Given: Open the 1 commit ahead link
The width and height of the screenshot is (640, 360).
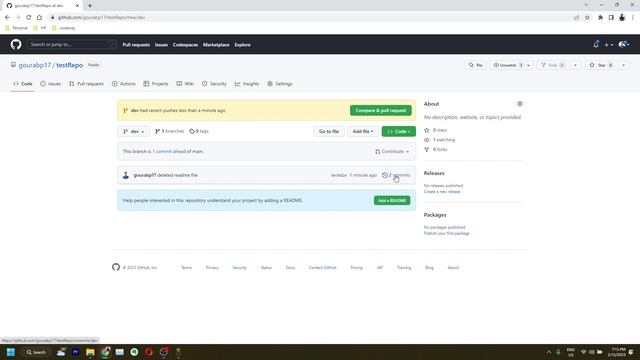Looking at the screenshot, I should coord(169,151).
